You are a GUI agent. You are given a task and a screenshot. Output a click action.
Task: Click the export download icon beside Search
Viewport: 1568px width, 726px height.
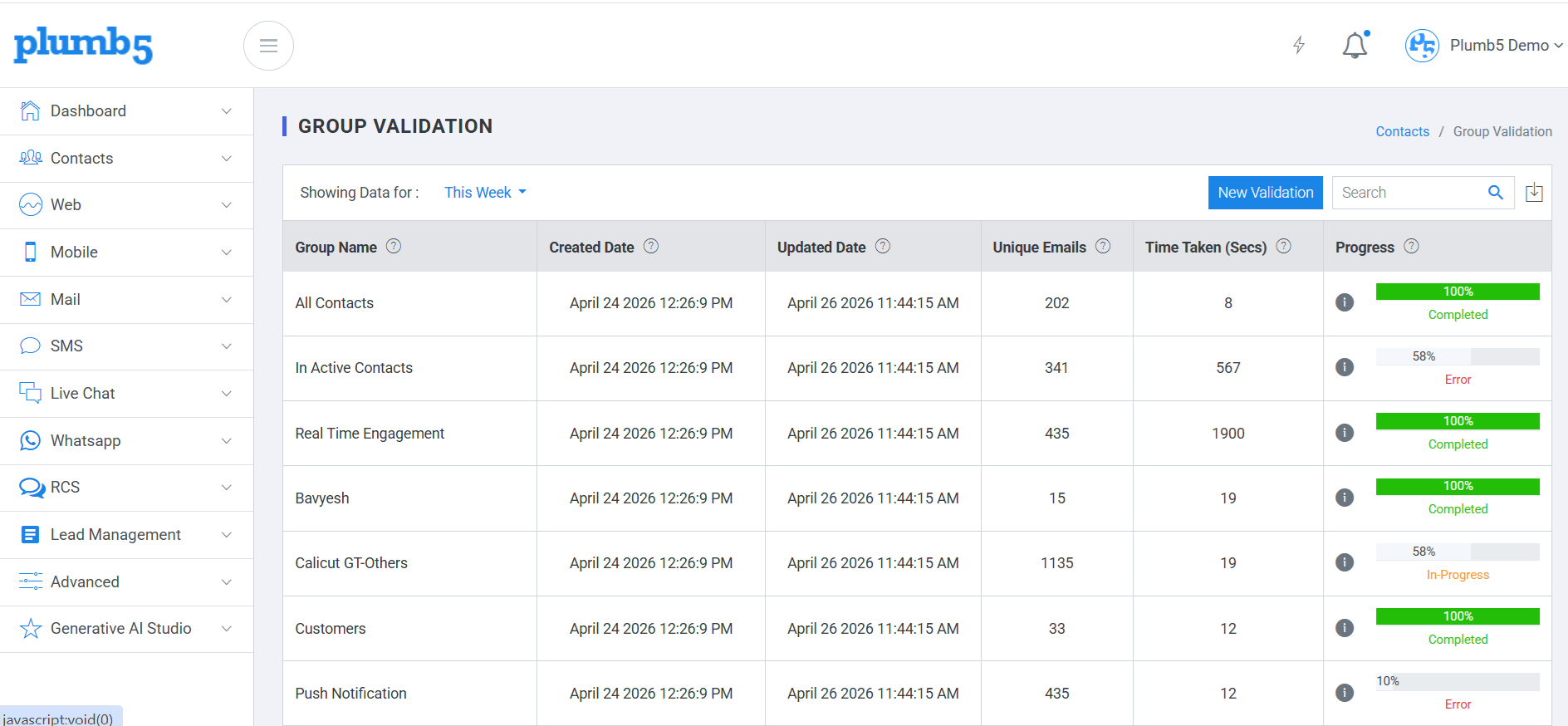coord(1534,193)
